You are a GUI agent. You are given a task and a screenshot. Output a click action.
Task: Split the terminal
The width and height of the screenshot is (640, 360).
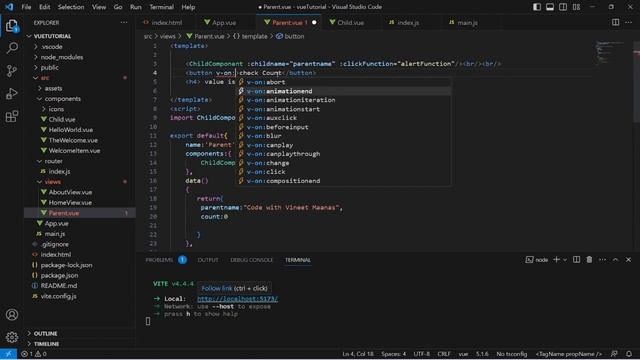pos(576,260)
